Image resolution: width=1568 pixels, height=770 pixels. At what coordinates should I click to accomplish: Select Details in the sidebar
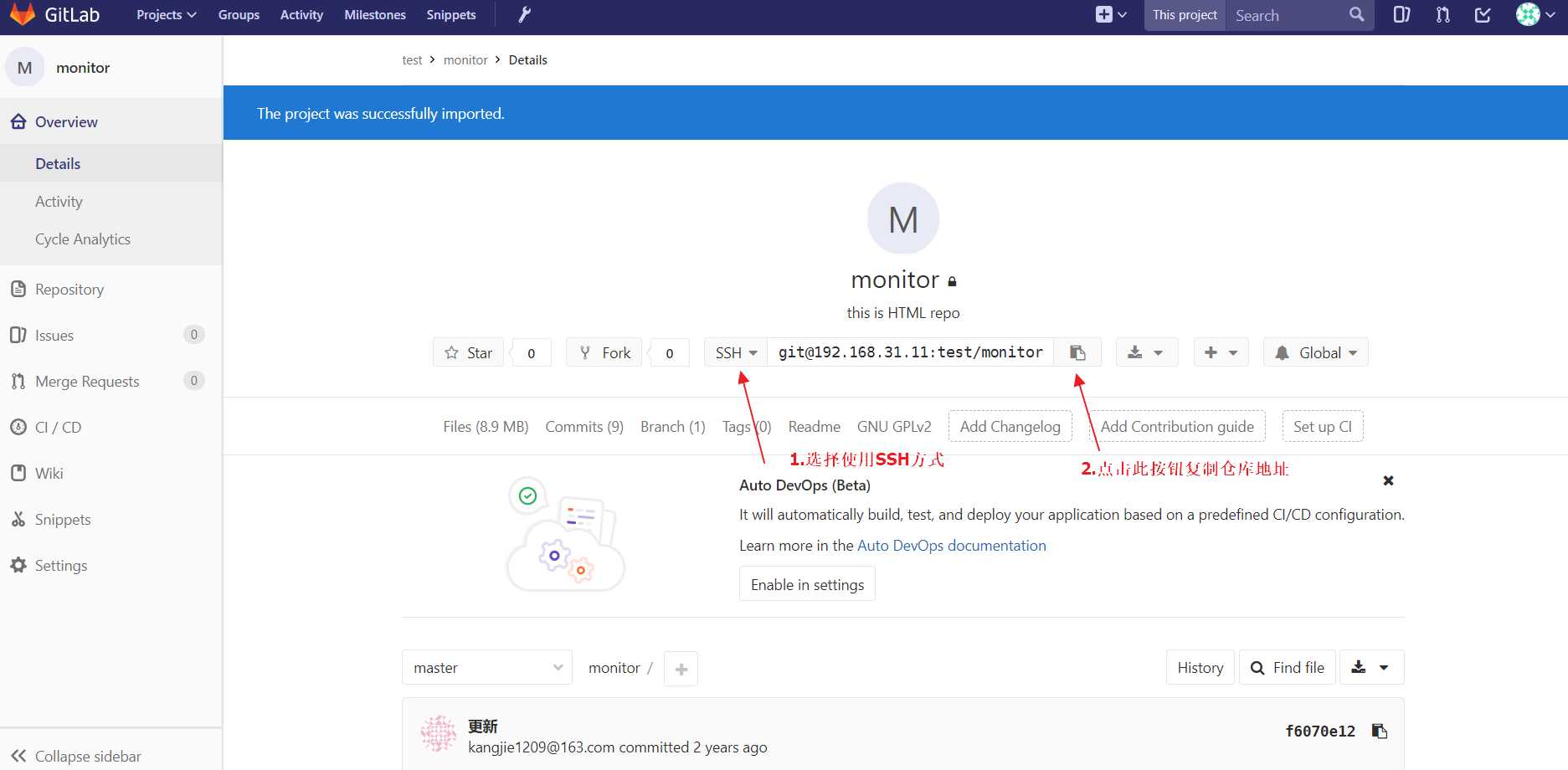click(111, 164)
